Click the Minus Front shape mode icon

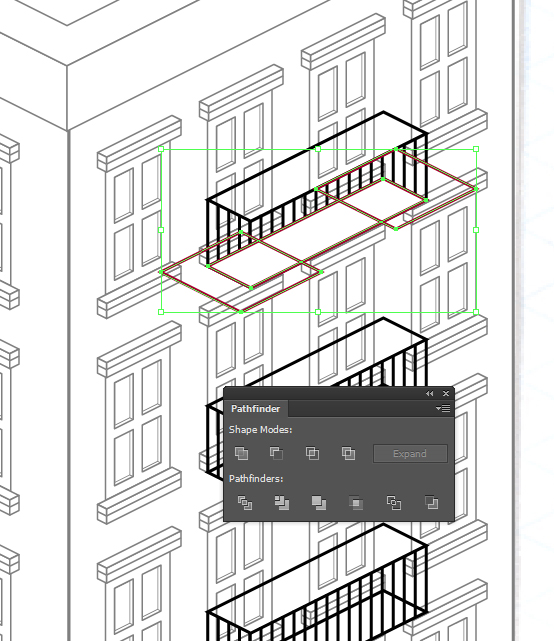click(276, 453)
